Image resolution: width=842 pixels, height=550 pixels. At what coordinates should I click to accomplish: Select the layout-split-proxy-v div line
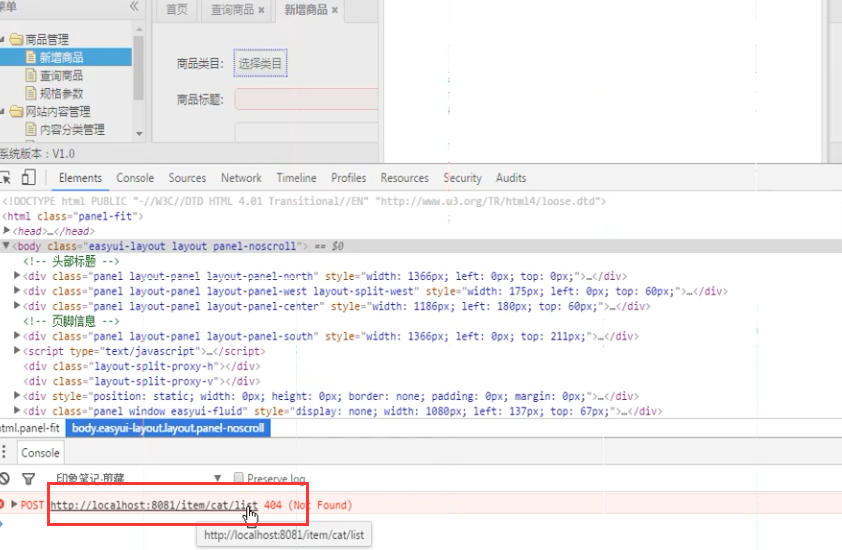pos(142,381)
